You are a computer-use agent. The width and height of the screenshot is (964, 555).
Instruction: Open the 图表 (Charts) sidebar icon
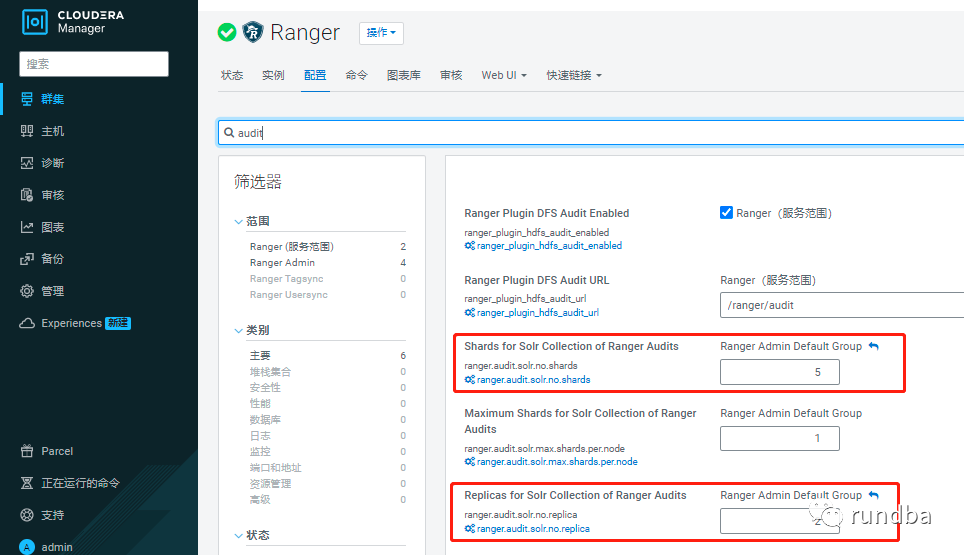[26, 227]
